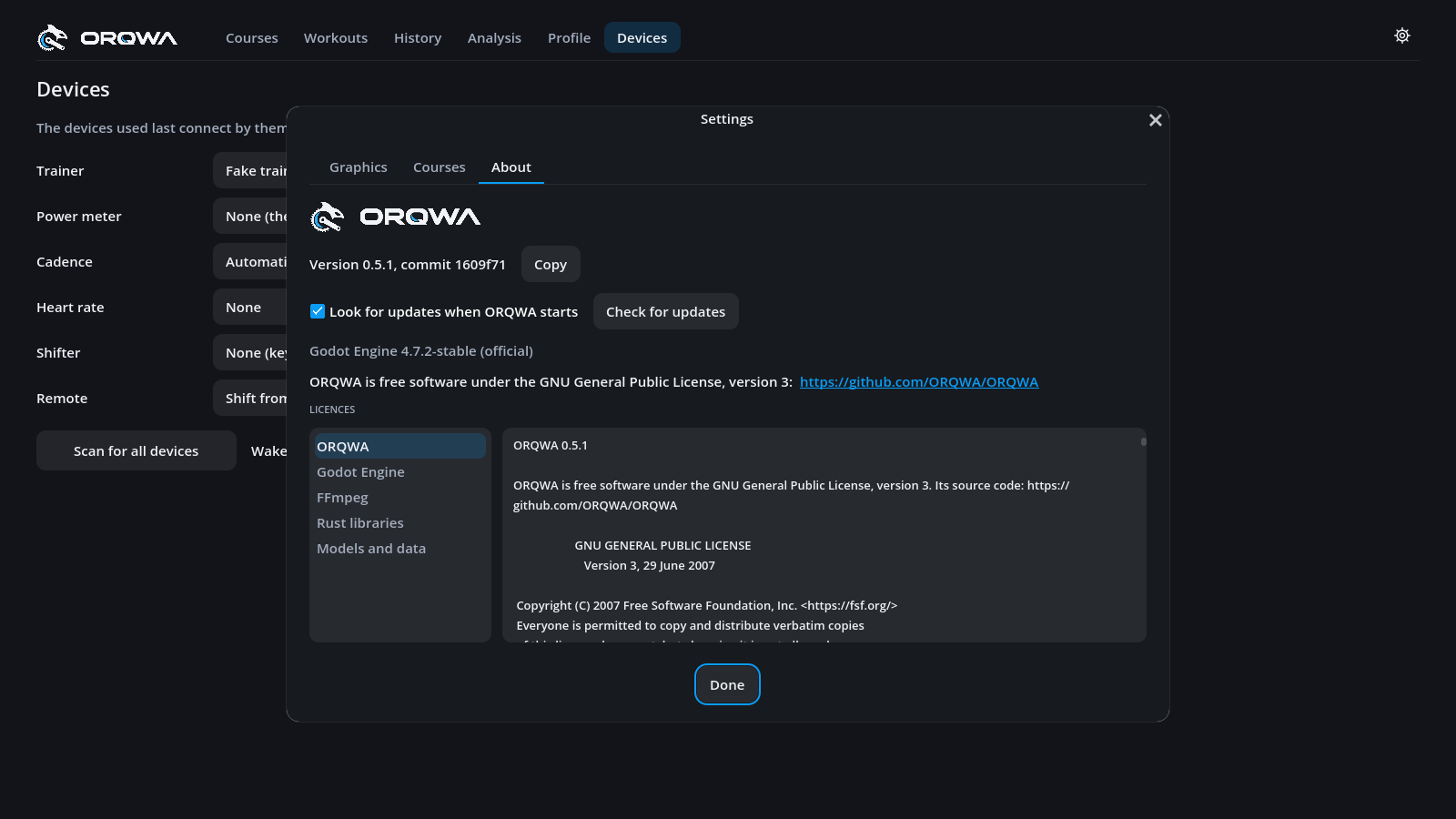Select FFmpeg in the licences list
Screen dimensions: 1456x819
pos(400,498)
